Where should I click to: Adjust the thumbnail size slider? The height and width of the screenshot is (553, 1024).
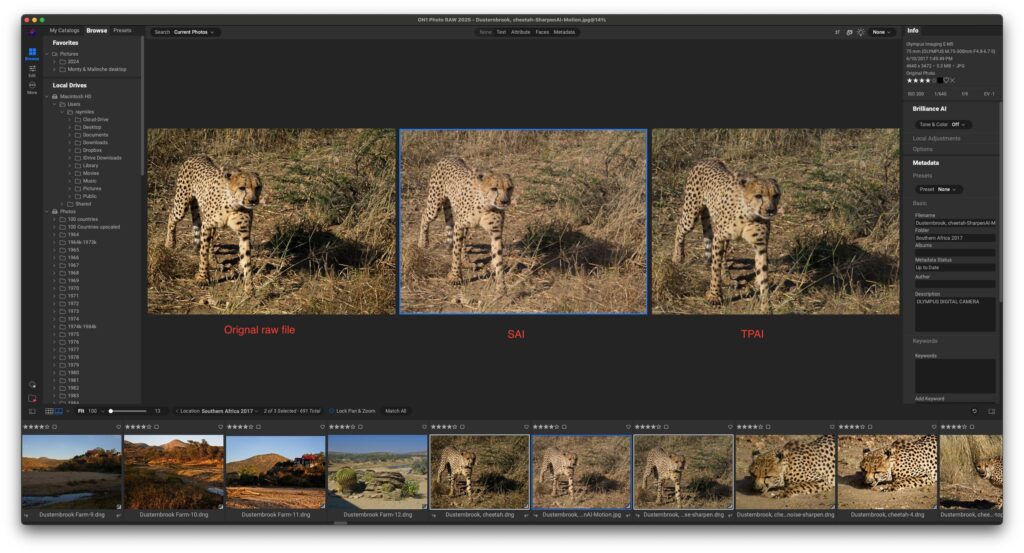pyautogui.click(x=127, y=411)
